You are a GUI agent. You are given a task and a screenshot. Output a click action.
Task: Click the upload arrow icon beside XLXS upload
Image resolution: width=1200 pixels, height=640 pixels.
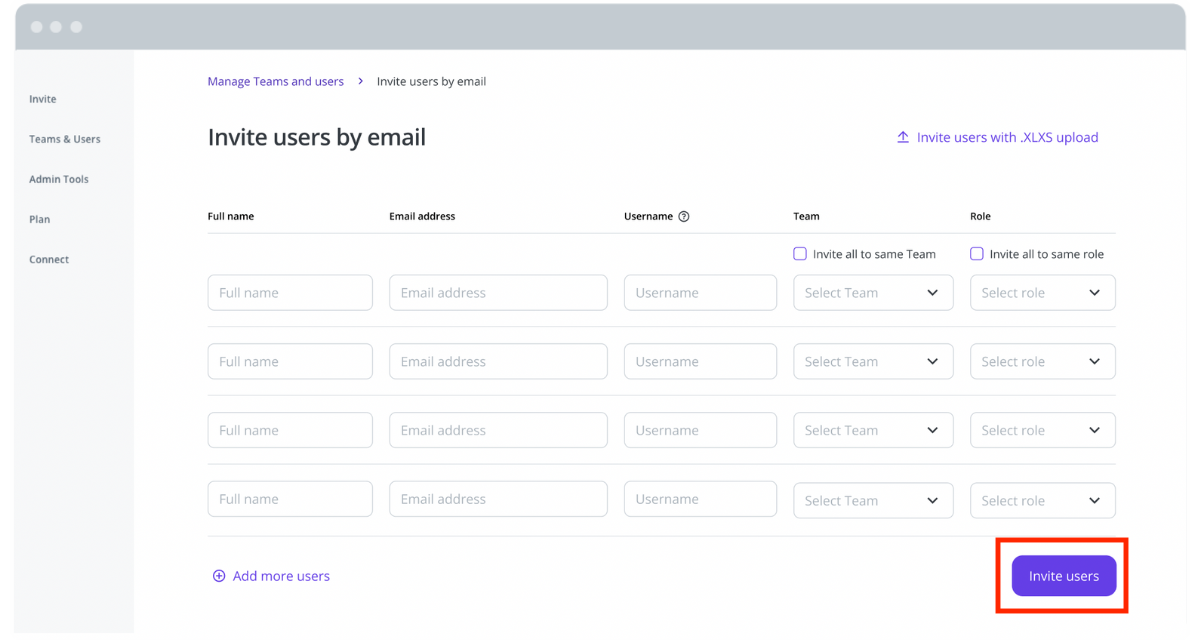[x=903, y=138]
